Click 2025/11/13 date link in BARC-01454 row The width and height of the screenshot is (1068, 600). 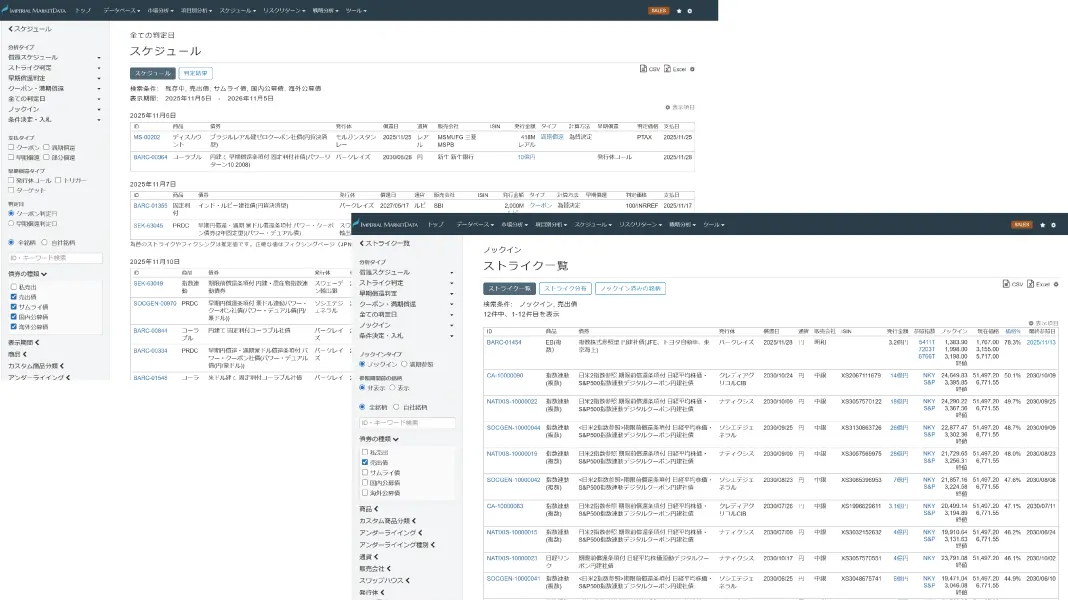click(x=1041, y=343)
